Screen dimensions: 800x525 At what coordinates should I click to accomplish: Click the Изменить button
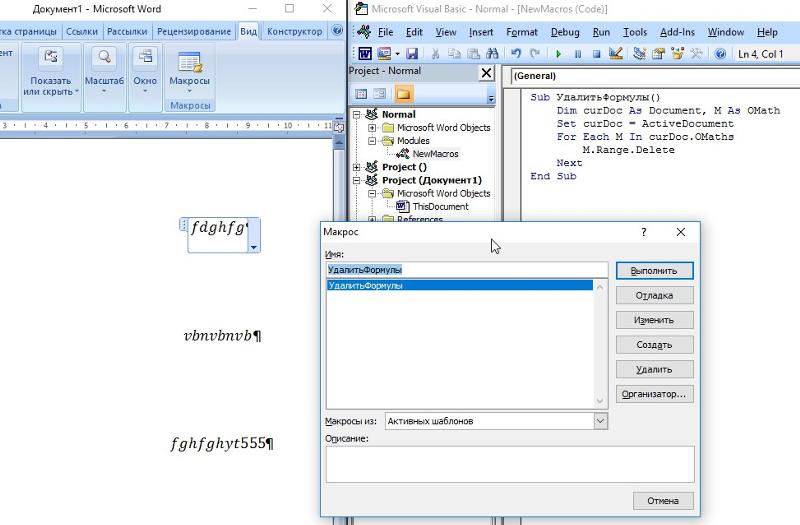654,320
